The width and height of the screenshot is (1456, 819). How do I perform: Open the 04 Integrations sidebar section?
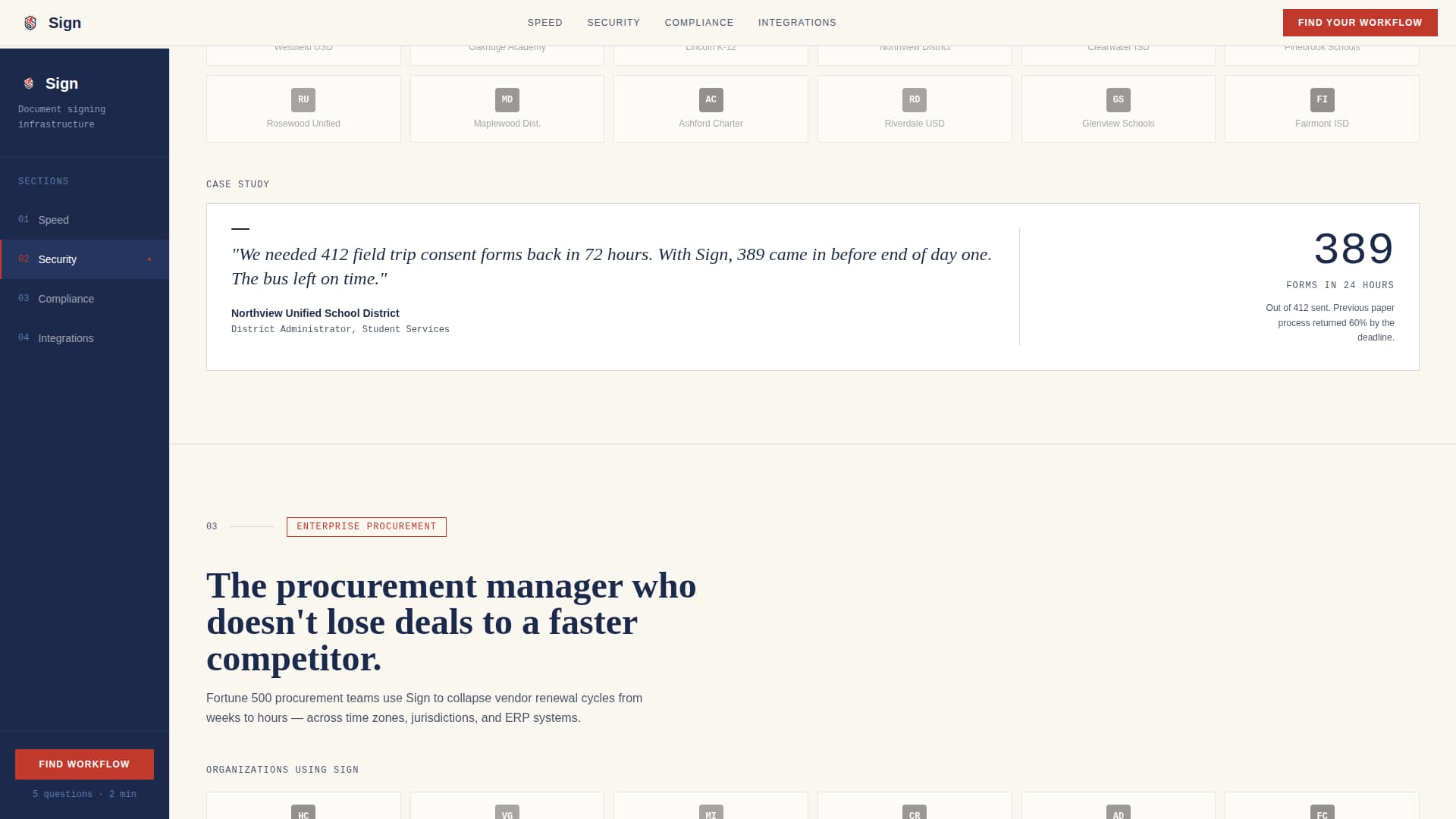coord(66,338)
